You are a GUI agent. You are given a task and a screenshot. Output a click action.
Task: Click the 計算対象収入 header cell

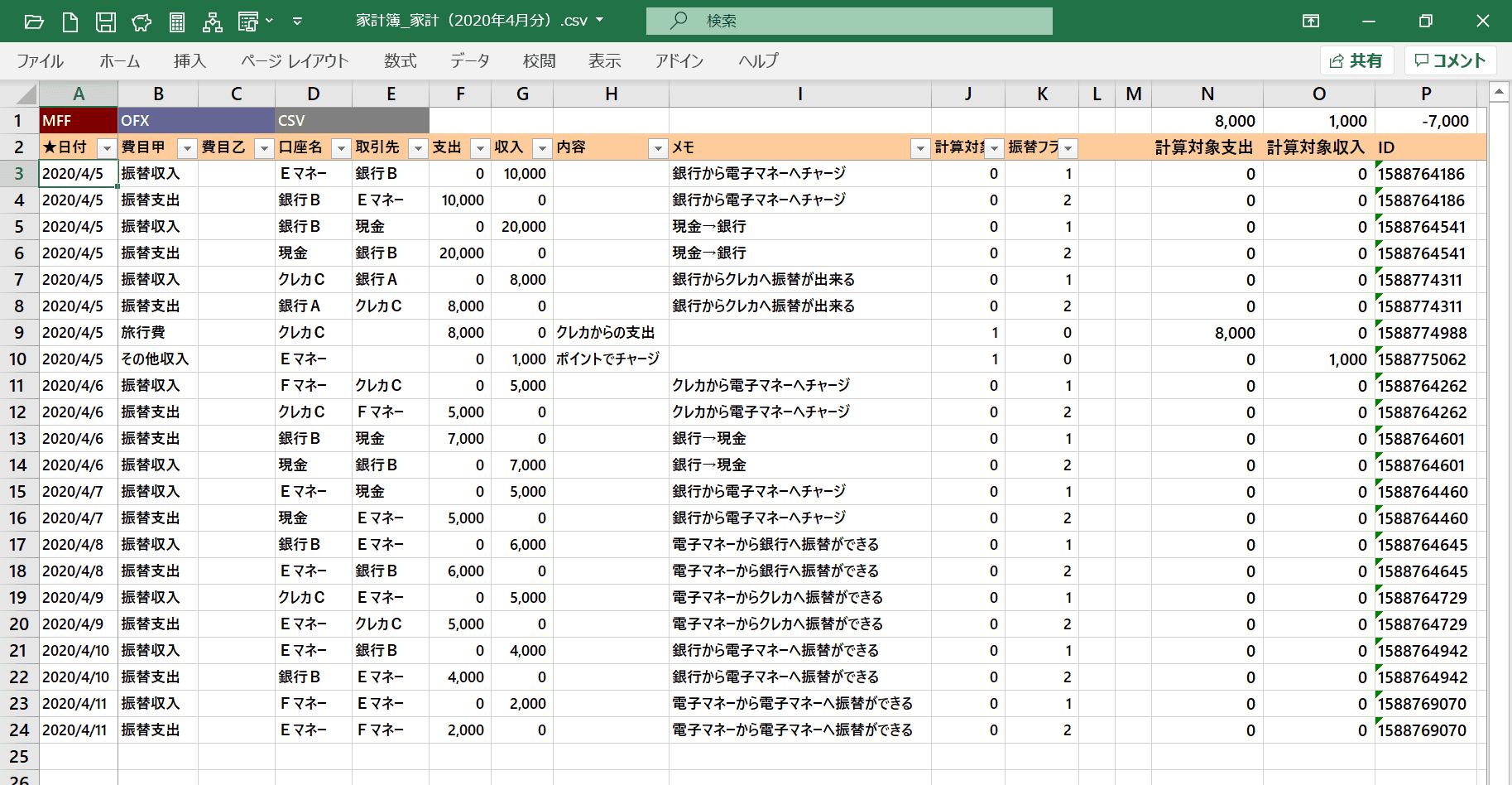tap(1319, 147)
